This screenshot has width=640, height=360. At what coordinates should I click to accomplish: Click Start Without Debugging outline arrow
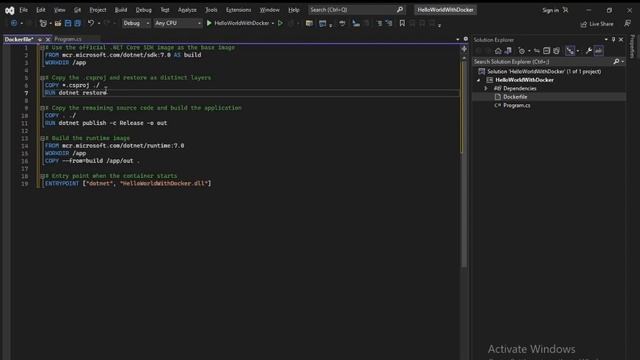click(280, 23)
